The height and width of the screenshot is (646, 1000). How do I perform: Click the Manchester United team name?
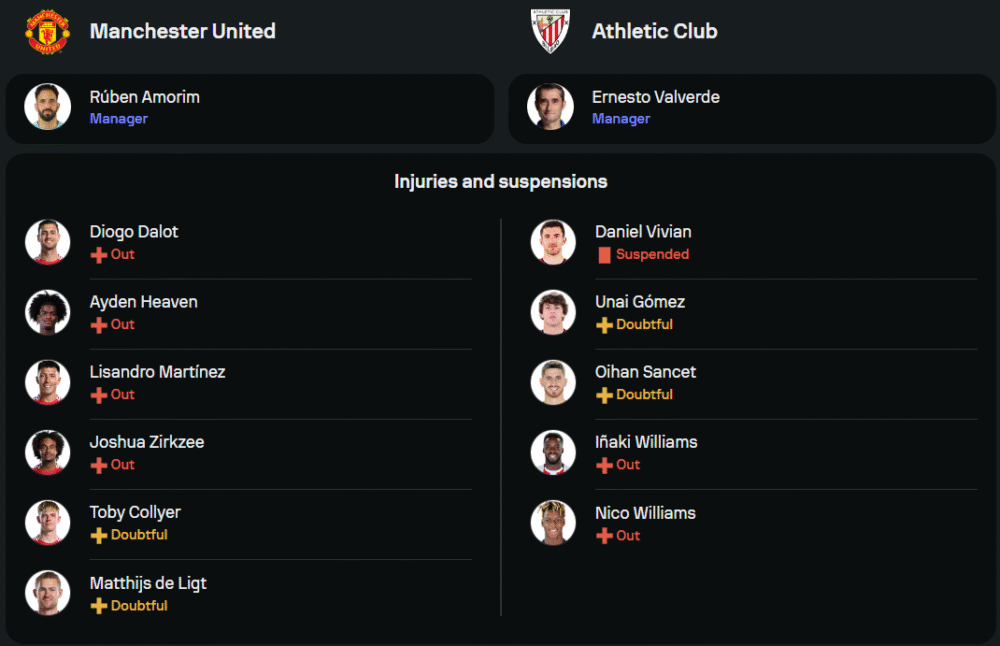(182, 31)
